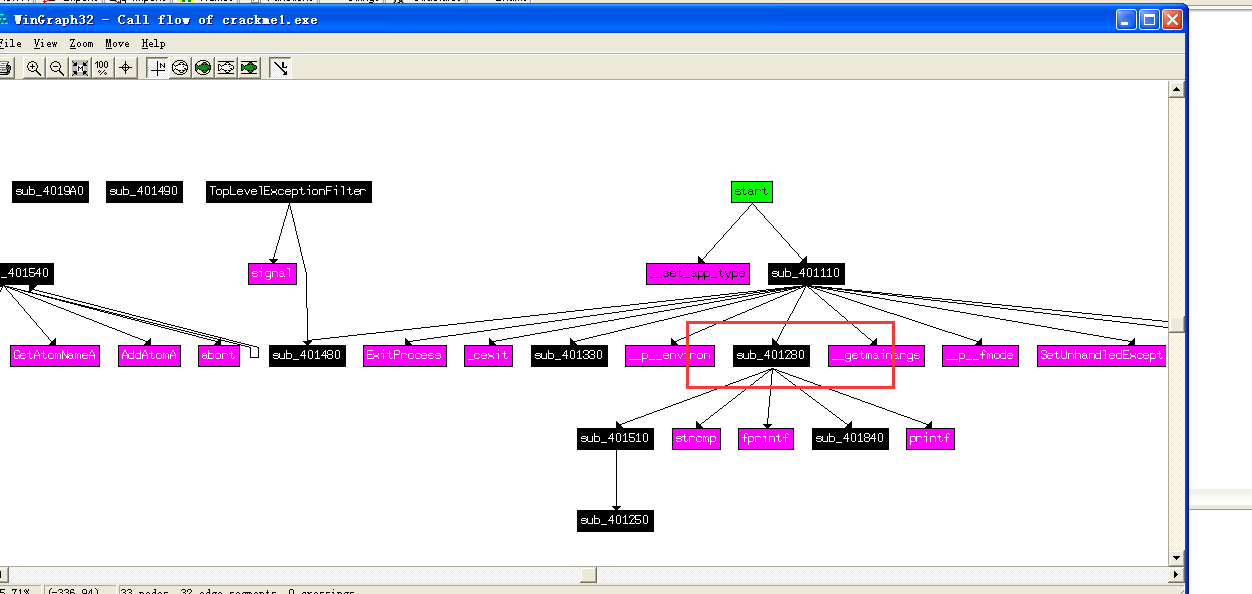Reset zoom with the 100% icon
This screenshot has height=594, width=1252.
click(102, 68)
